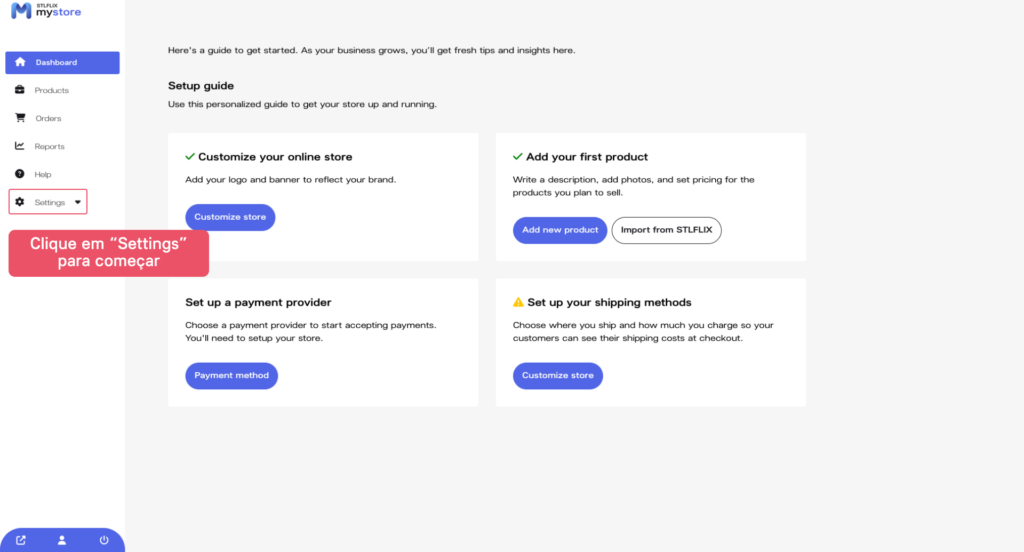Go to the Reports menu item
Screen dimensions: 1024x552
[x=49, y=146]
